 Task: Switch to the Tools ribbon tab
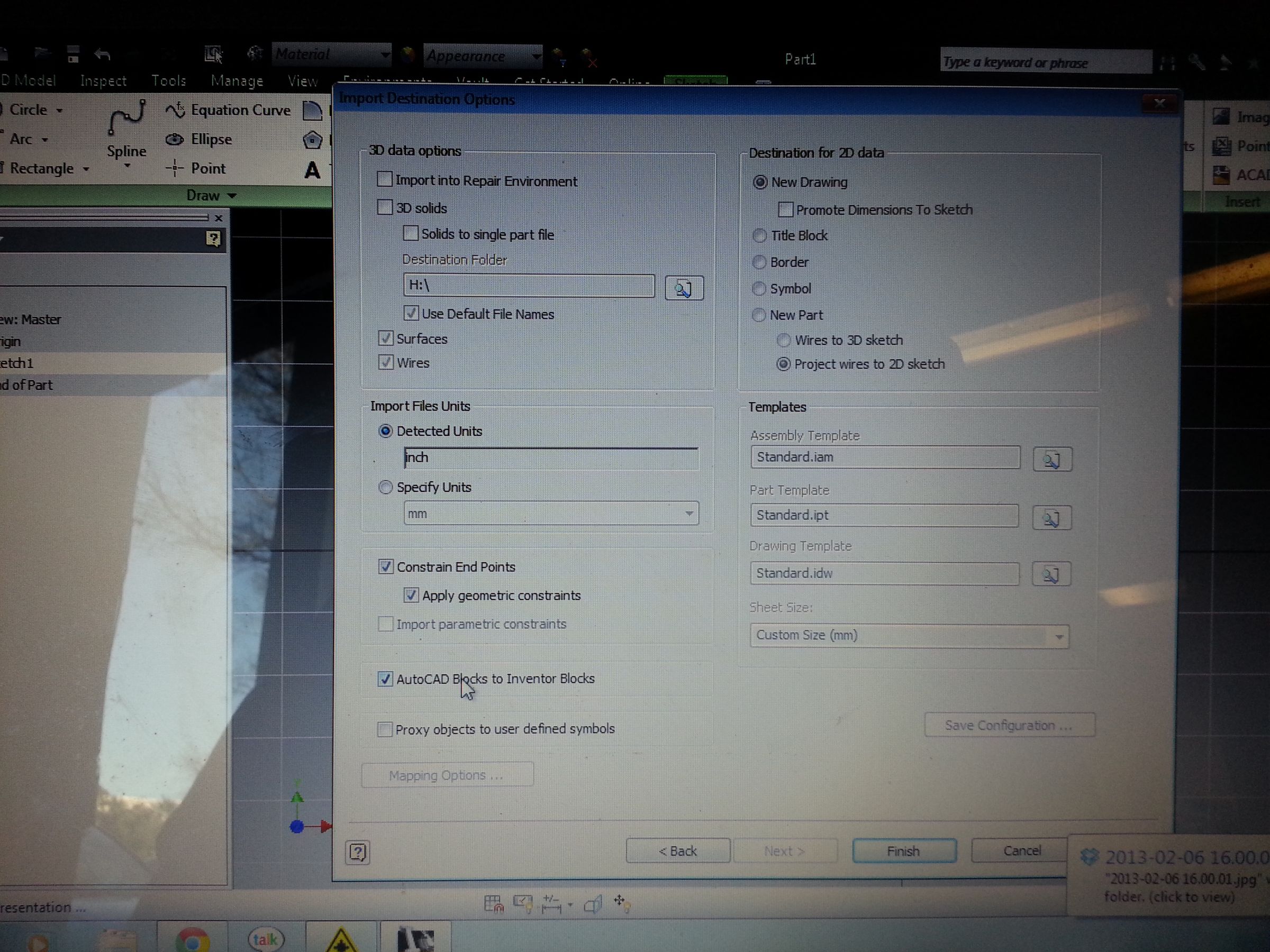tap(168, 80)
